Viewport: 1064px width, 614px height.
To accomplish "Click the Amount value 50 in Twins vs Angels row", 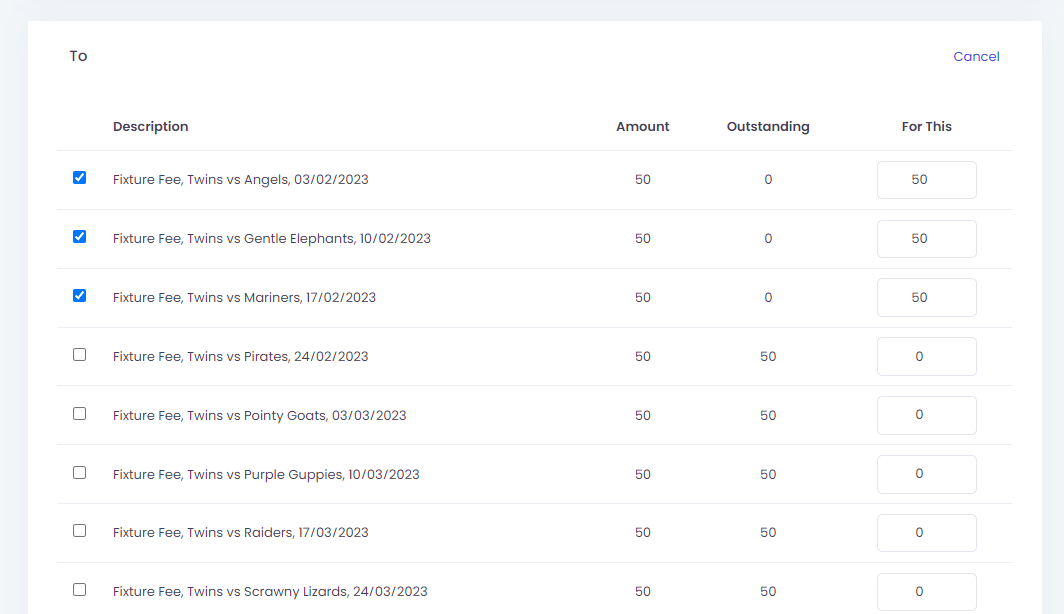I will point(643,180).
